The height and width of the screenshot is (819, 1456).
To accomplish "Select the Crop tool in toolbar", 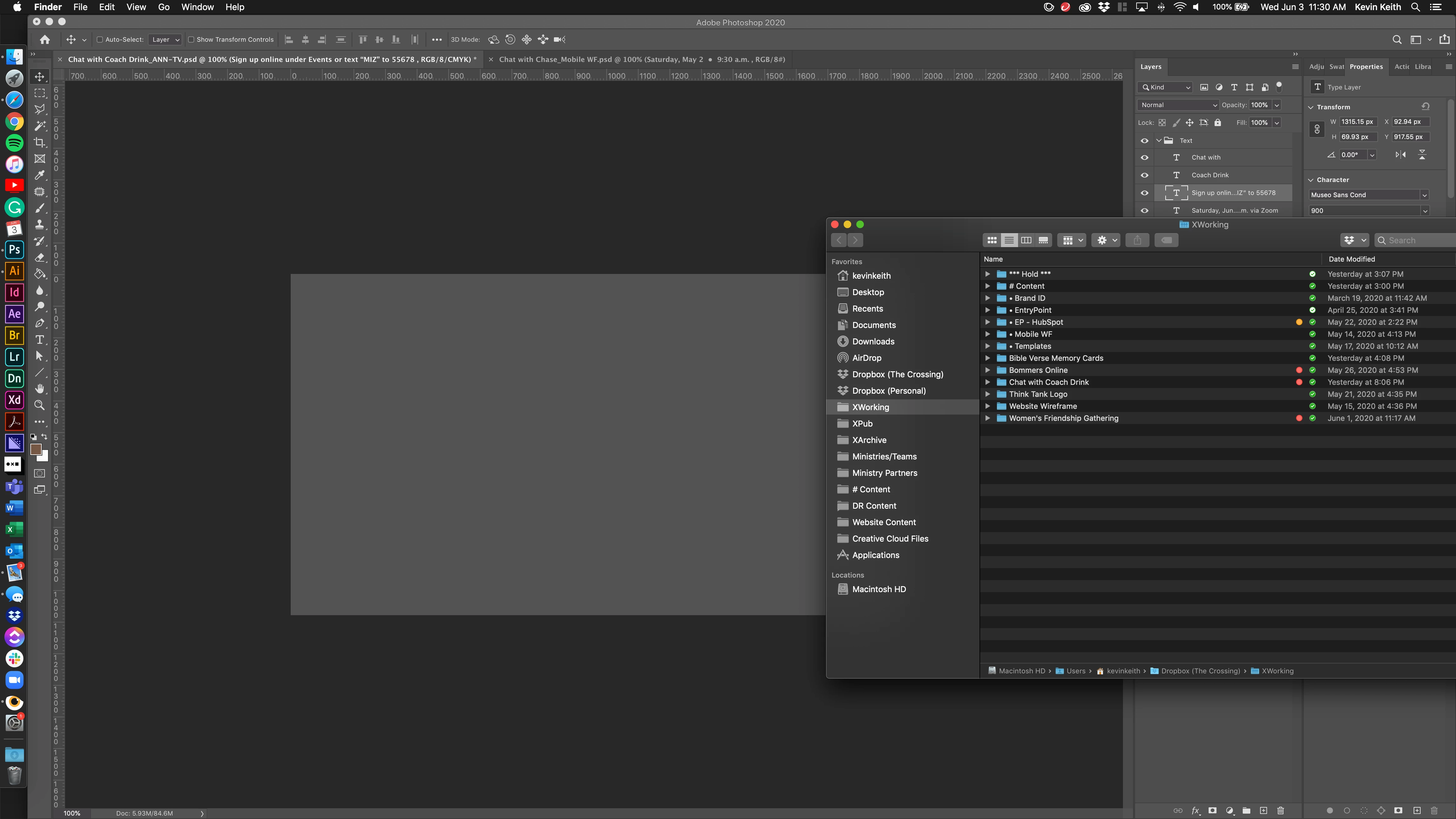I will [x=39, y=143].
